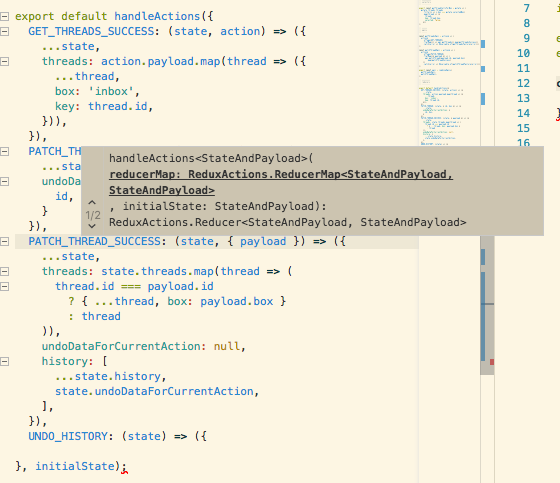Click the ...state.history spread line
Image resolution: width=560 pixels, height=483 pixels.
[110, 377]
